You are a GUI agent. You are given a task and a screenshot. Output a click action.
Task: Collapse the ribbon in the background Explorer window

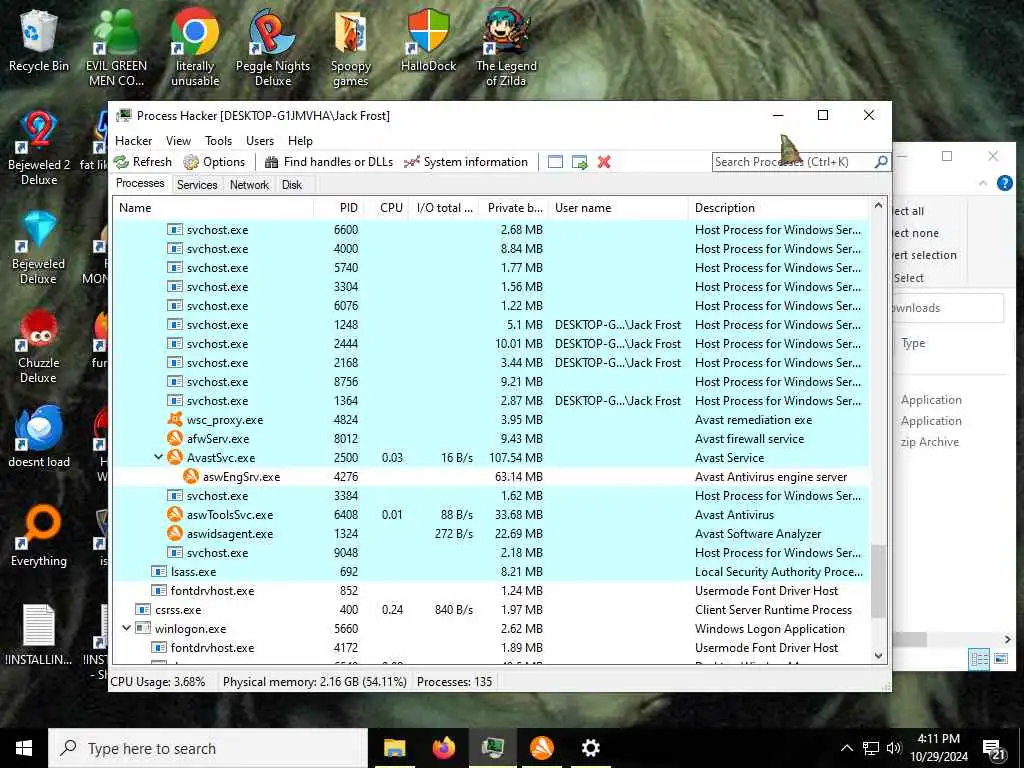tap(983, 184)
